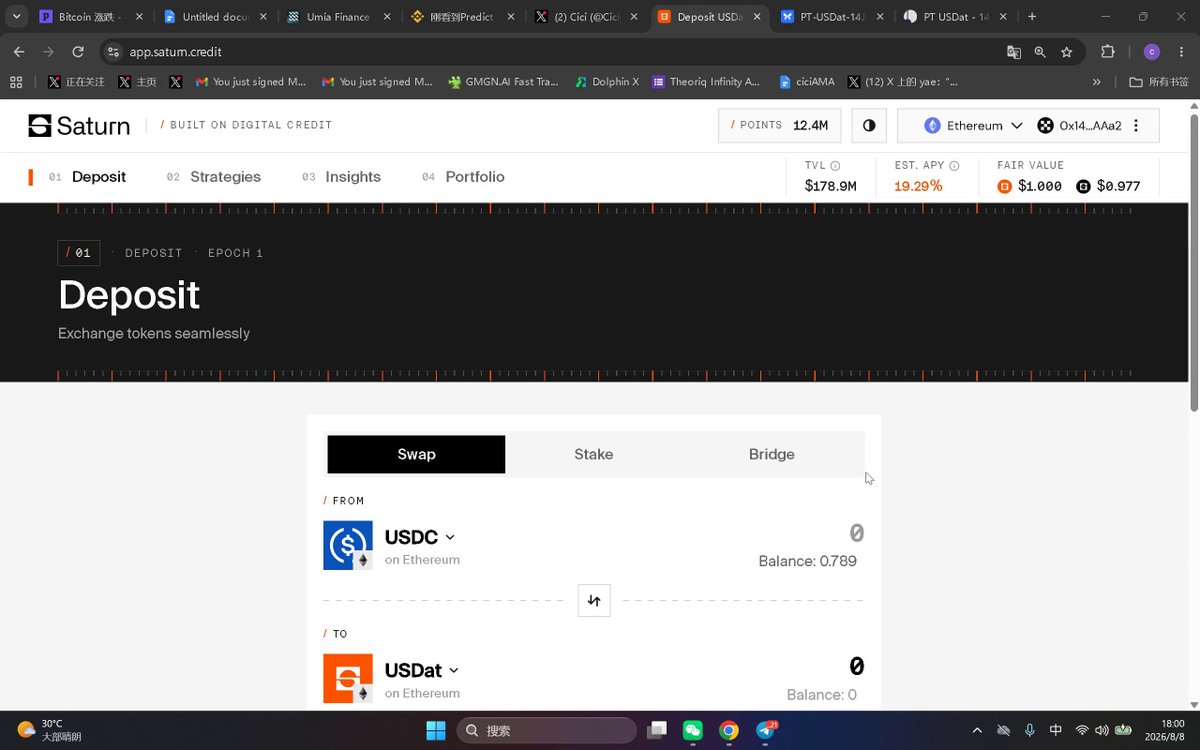This screenshot has height=750, width=1200.
Task: Select the Deposit nav tab
Action: coord(87,177)
